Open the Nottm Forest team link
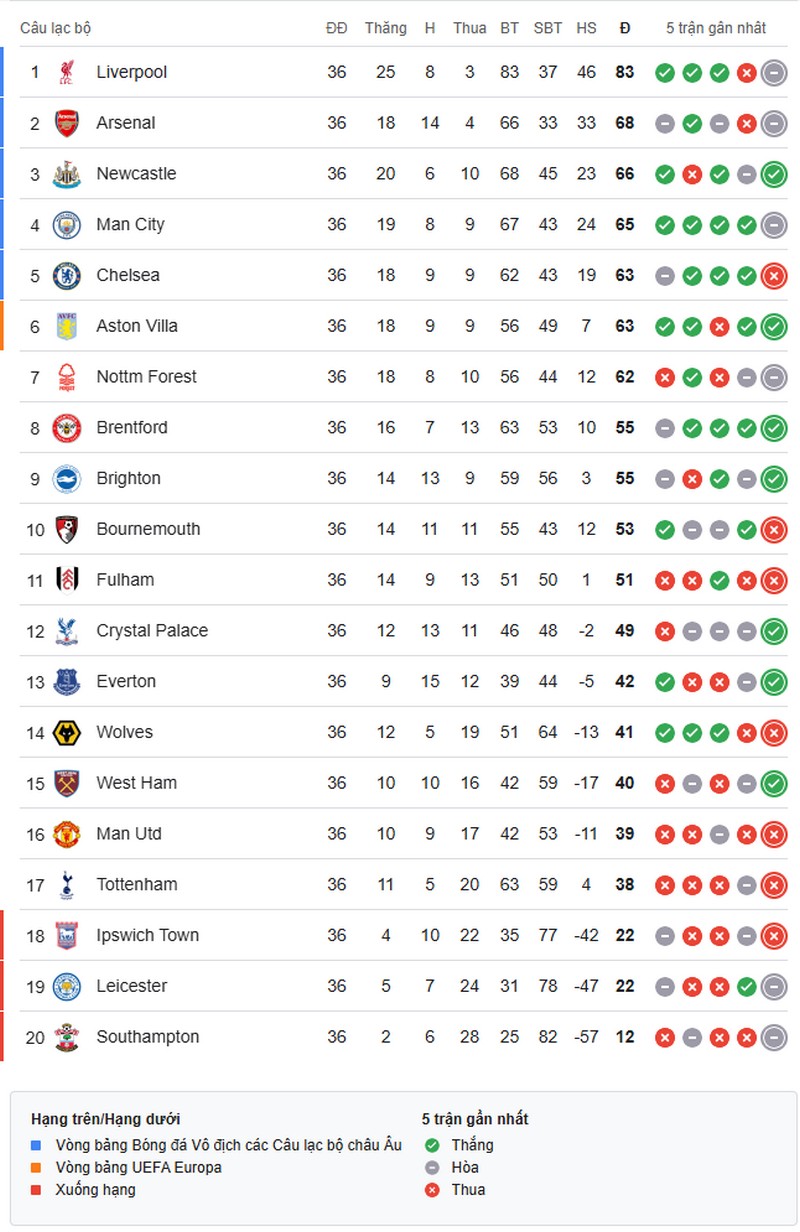Image resolution: width=800 pixels, height=1232 pixels. click(x=146, y=377)
